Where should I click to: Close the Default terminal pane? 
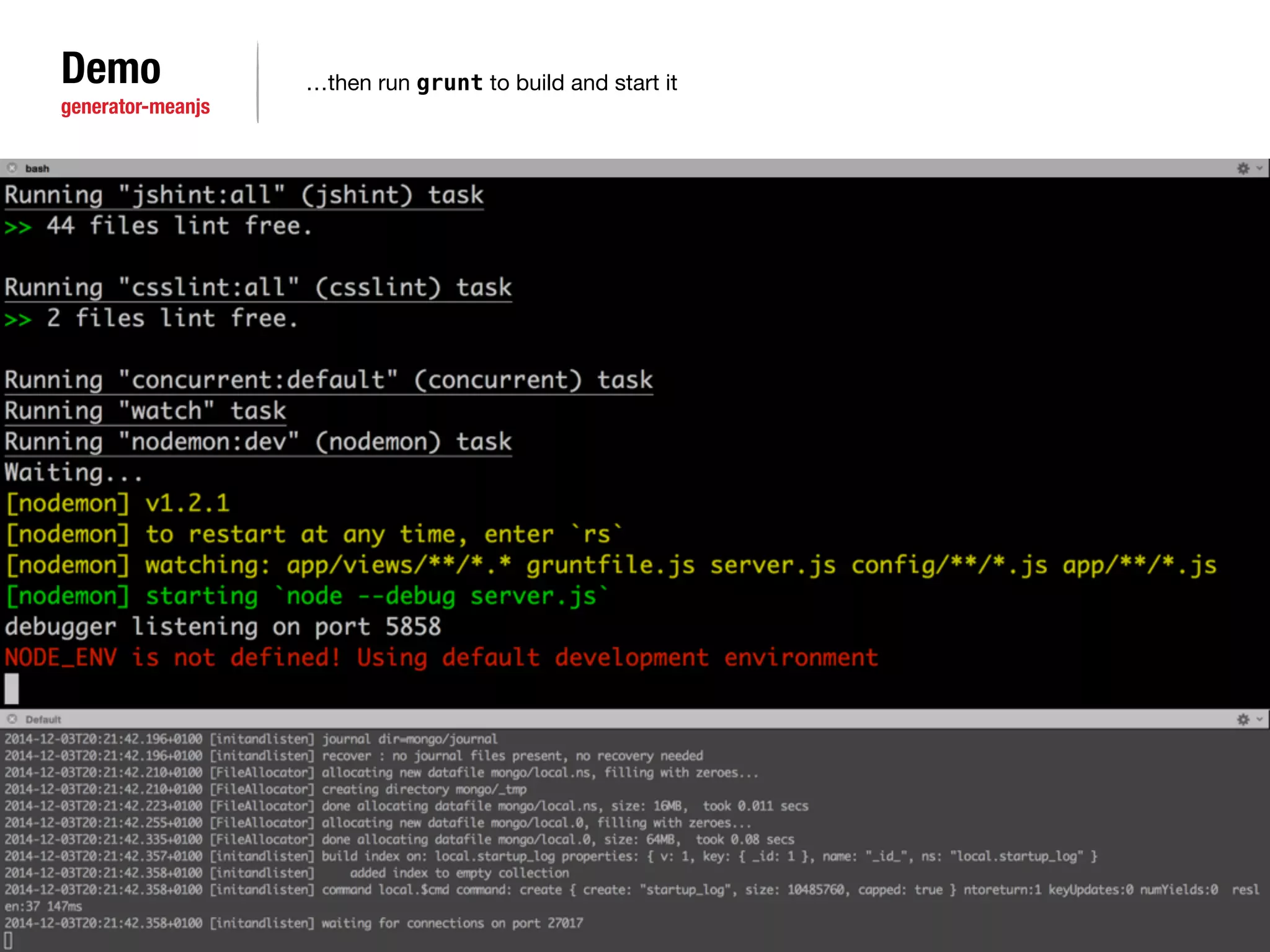point(12,719)
